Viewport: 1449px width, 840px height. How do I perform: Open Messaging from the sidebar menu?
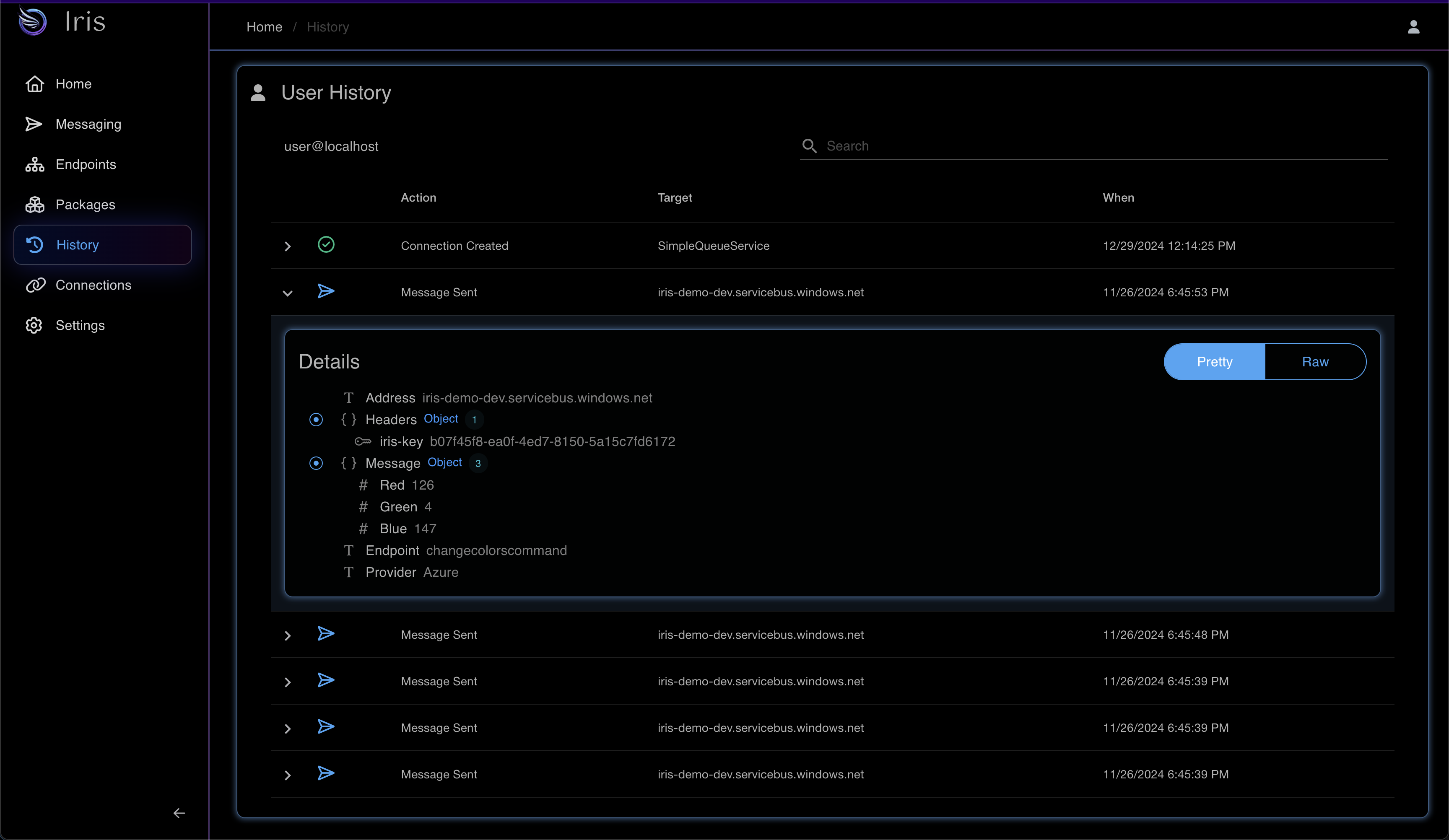(x=88, y=124)
